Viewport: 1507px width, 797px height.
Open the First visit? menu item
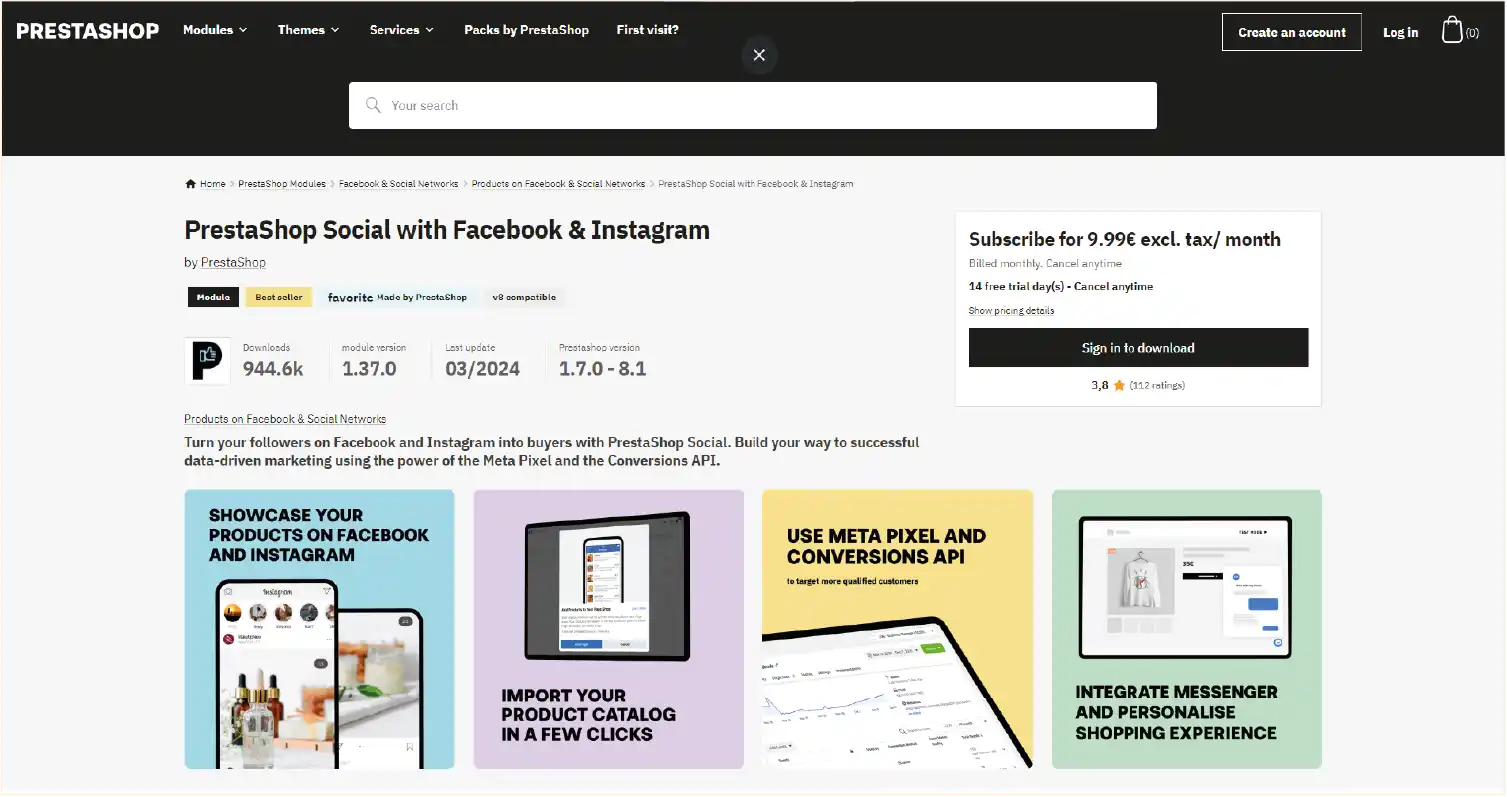[647, 30]
